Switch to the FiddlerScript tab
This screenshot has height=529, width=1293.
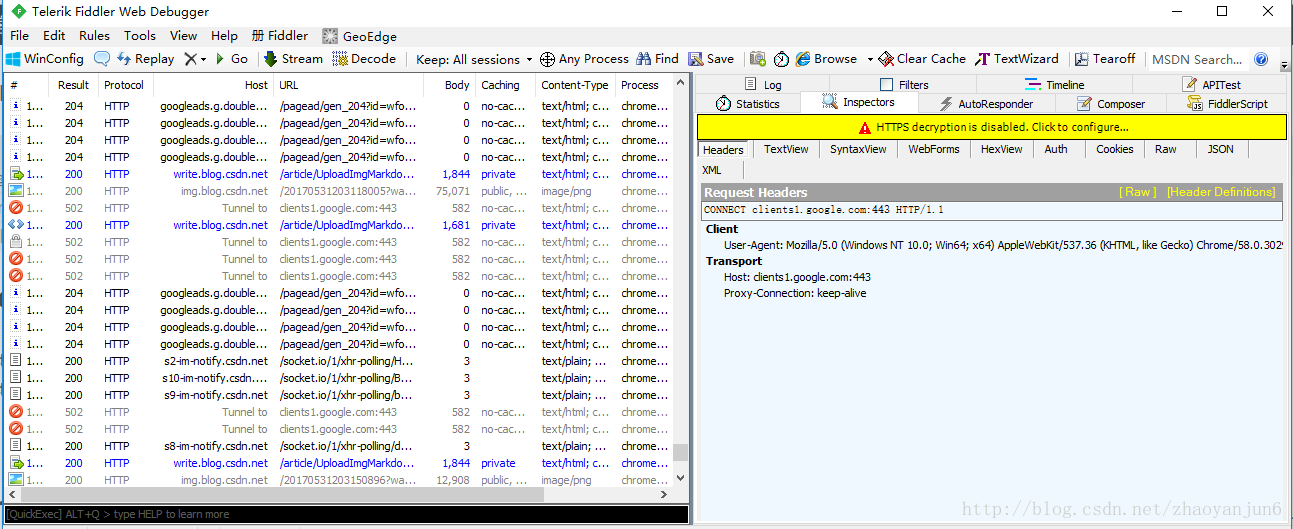click(1227, 103)
